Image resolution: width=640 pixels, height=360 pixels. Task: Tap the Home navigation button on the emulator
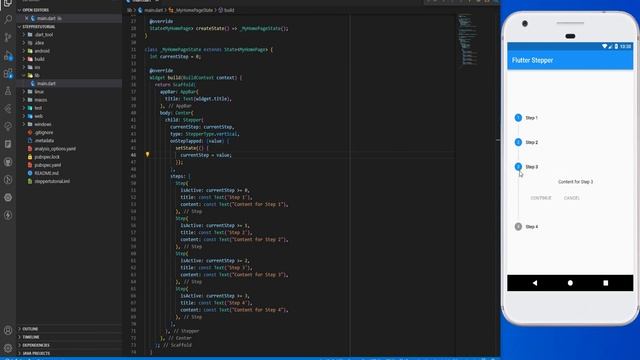pos(570,283)
